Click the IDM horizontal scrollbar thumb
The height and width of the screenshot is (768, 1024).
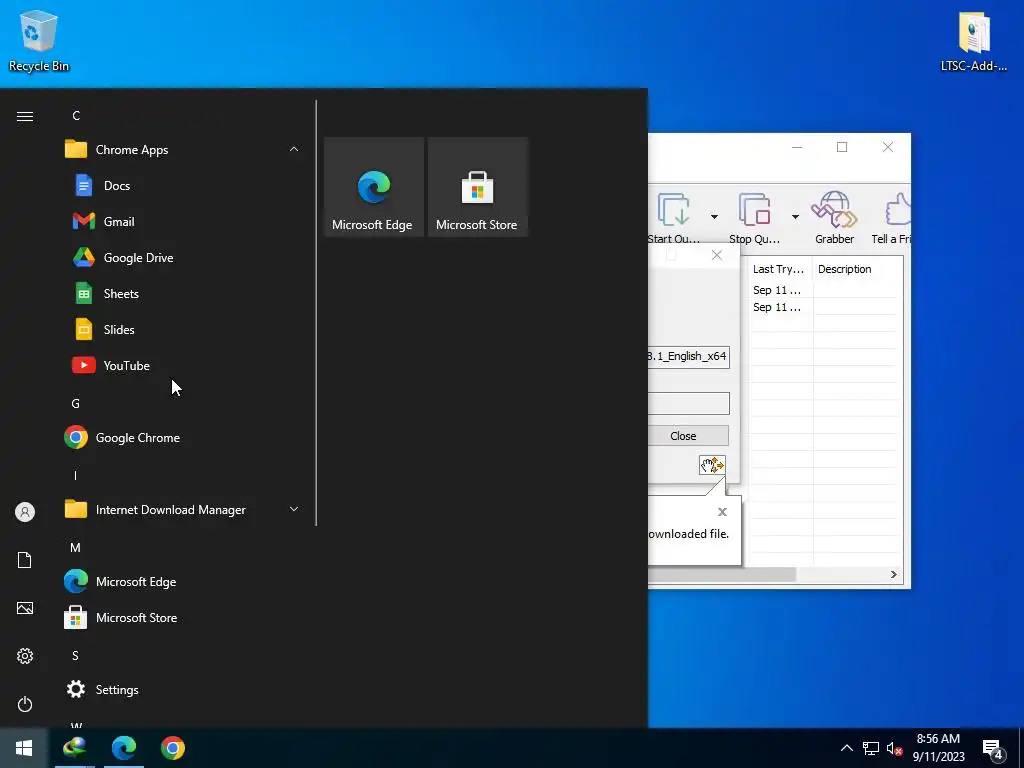722,575
